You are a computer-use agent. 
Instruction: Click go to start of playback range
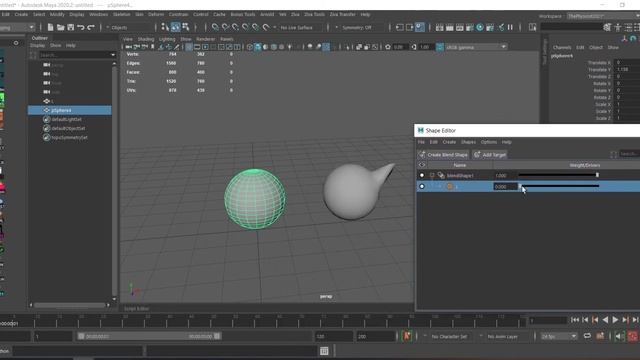(575, 320)
